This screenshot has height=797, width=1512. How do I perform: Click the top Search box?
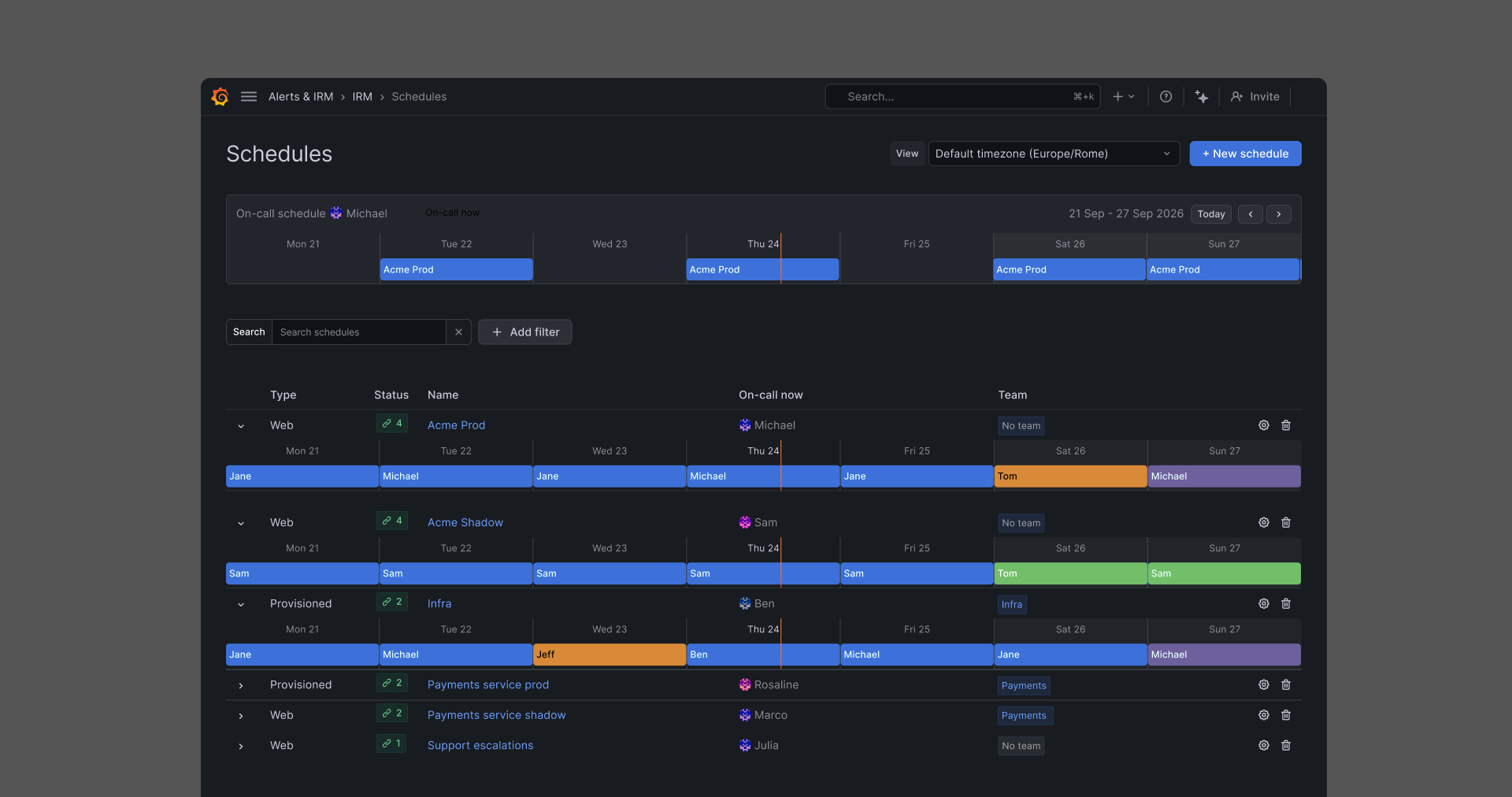coord(962,96)
